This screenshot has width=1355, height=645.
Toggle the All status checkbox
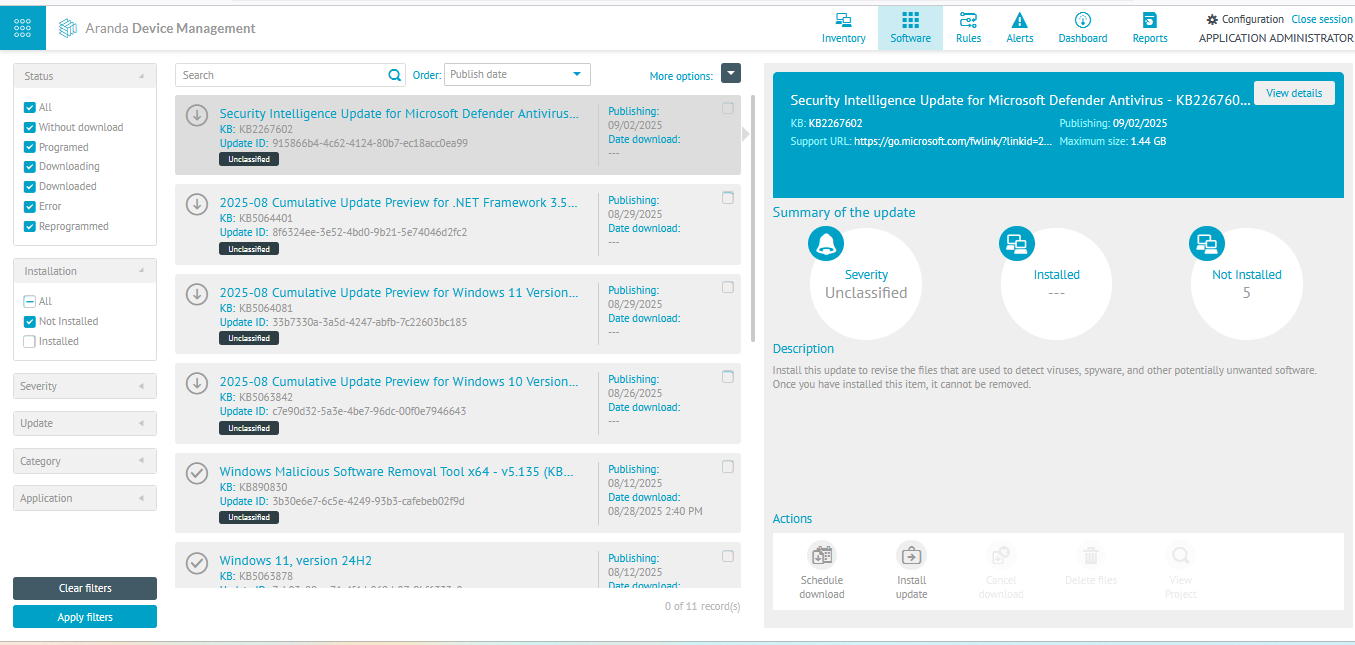[x=30, y=107]
